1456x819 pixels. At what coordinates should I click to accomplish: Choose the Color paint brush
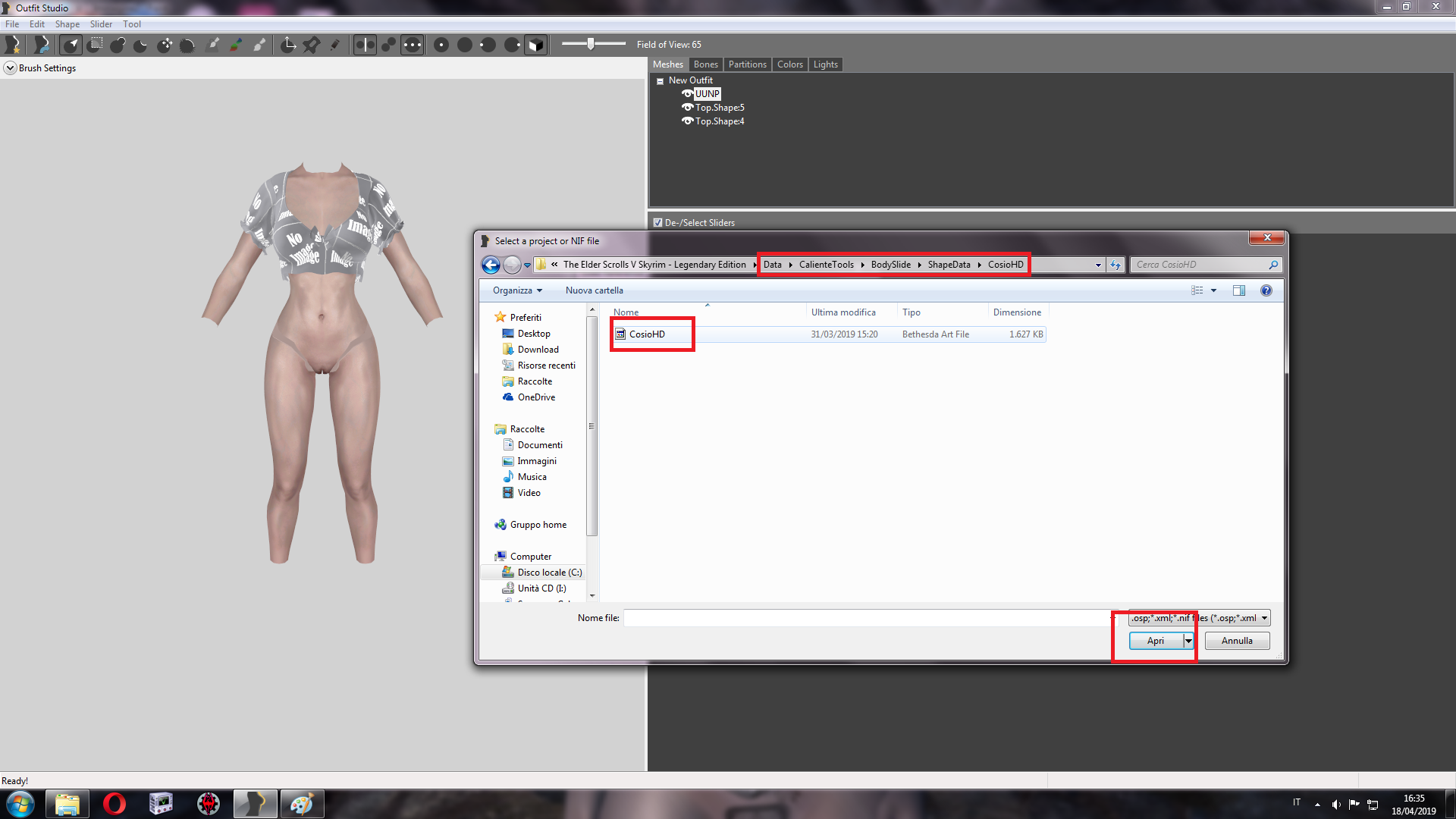coord(236,45)
